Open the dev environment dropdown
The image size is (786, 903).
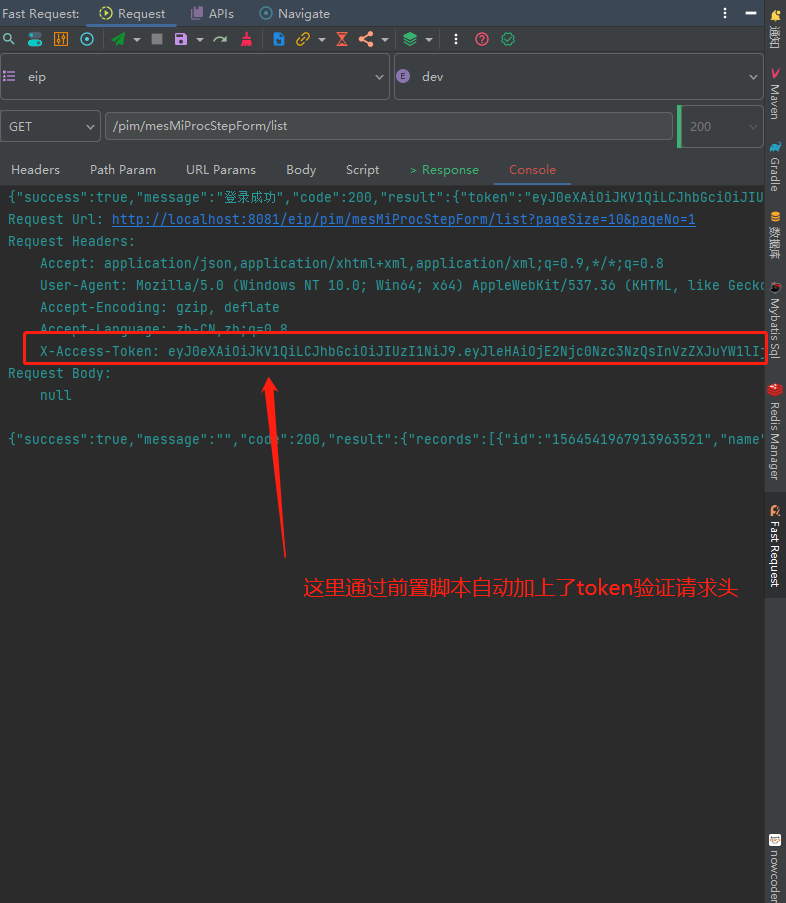pos(579,77)
